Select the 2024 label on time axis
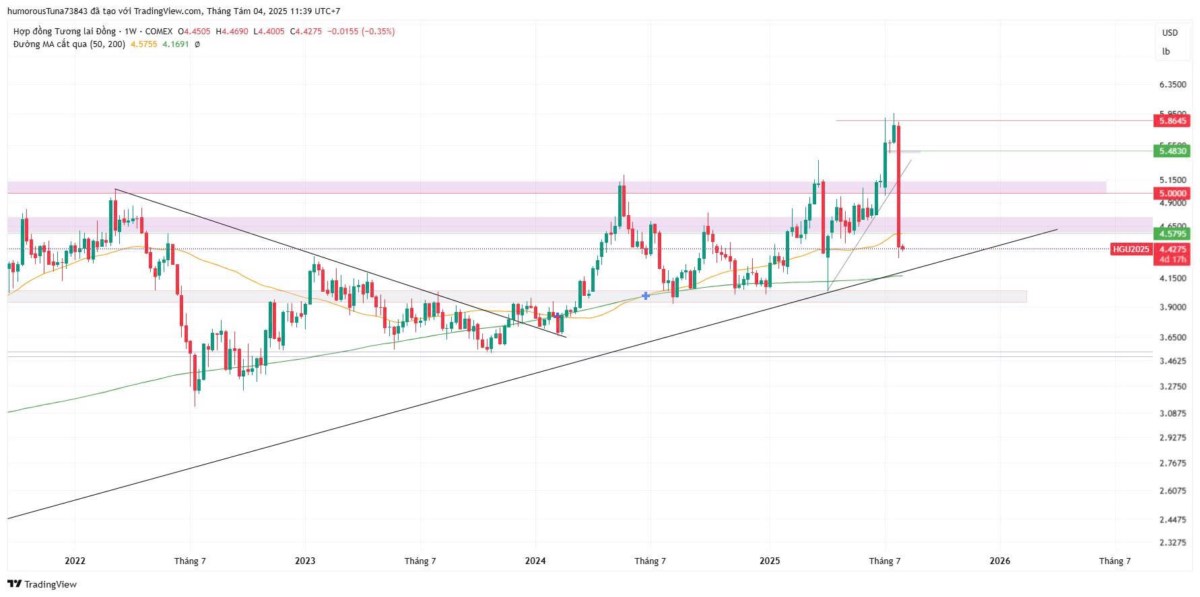Viewport: 1200px width, 597px height. (535, 562)
